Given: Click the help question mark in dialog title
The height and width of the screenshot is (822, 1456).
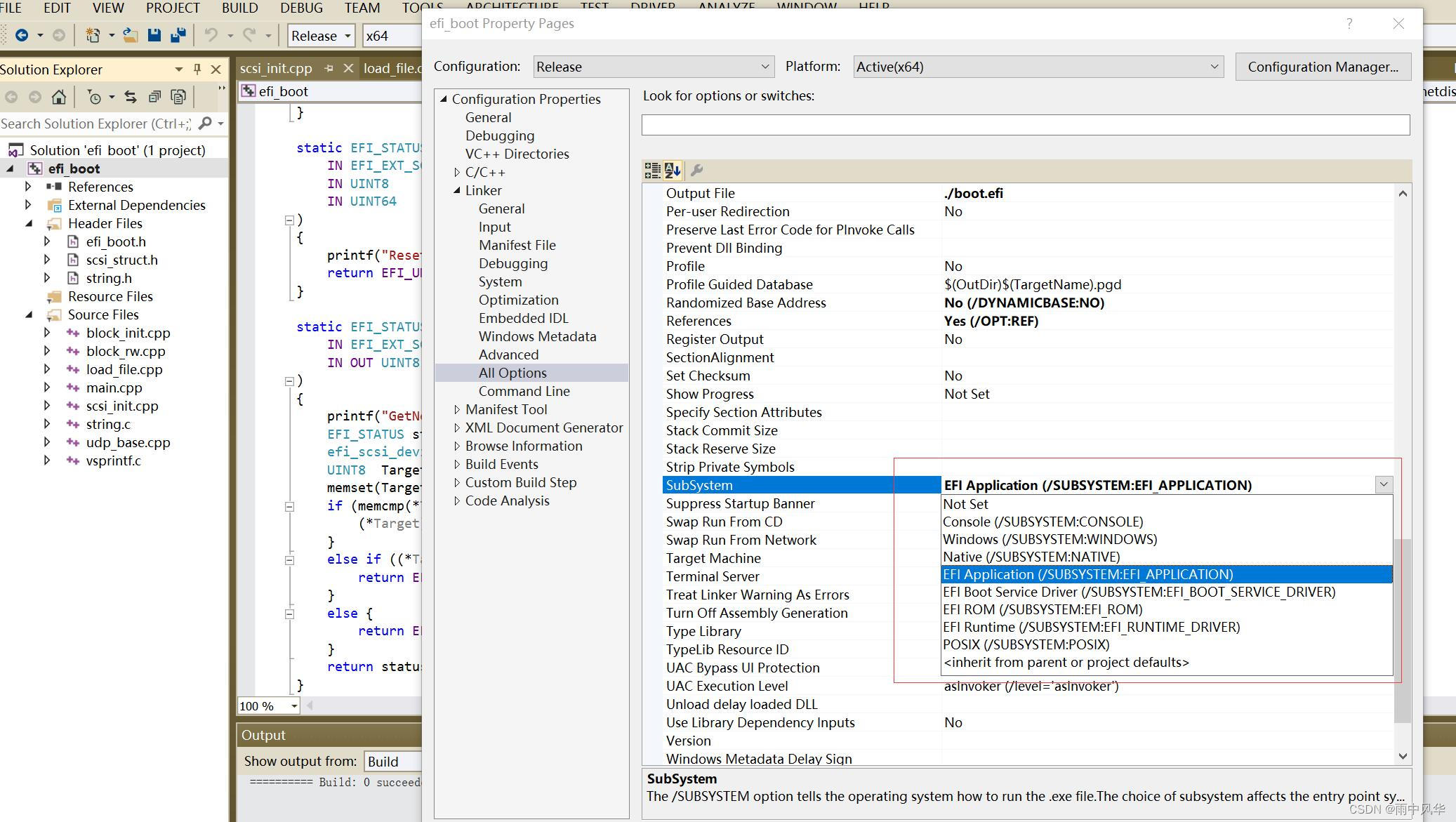Looking at the screenshot, I should pos(1349,23).
